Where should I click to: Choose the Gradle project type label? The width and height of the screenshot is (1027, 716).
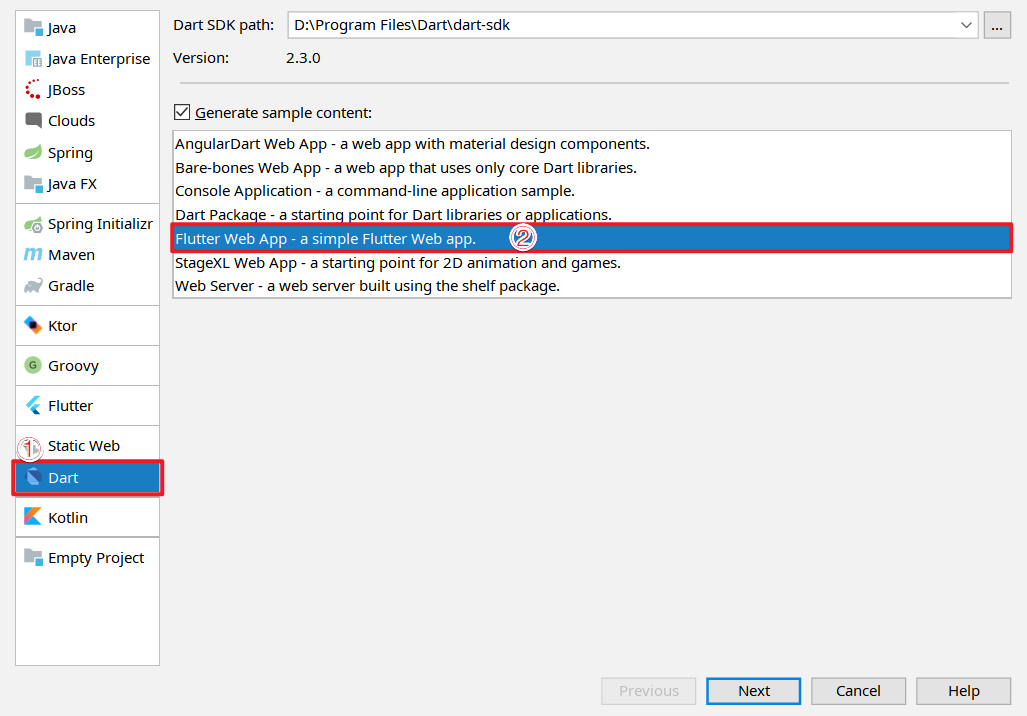tap(71, 286)
